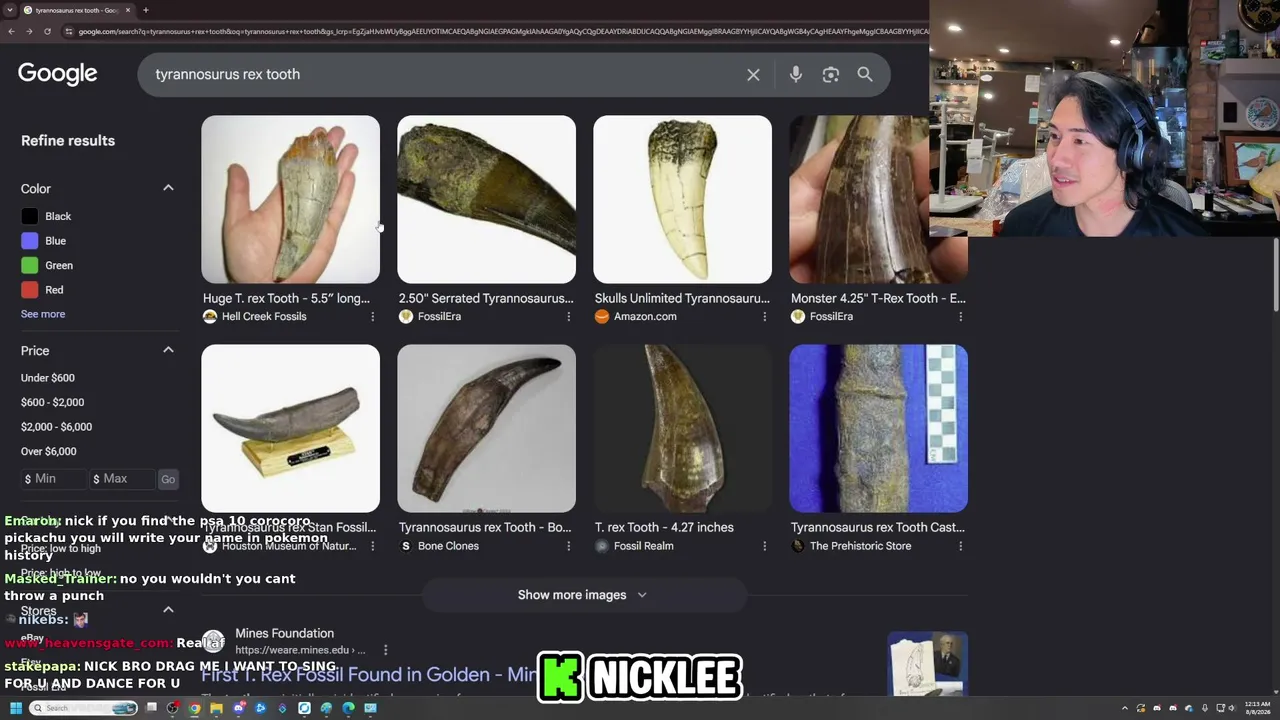
Task: Open First T. Rex Fossil Found in Golden link
Action: point(369,675)
